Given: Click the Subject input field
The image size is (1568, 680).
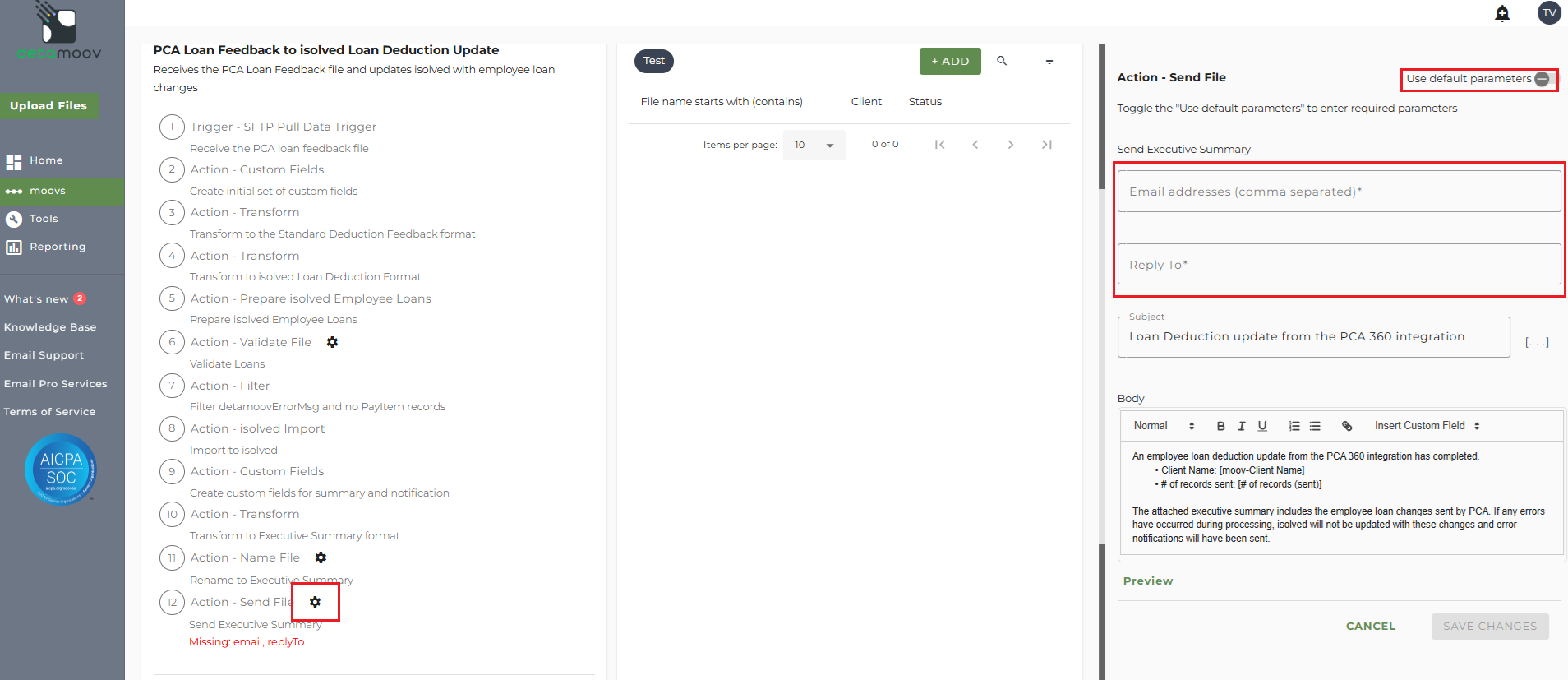Looking at the screenshot, I should (1313, 337).
